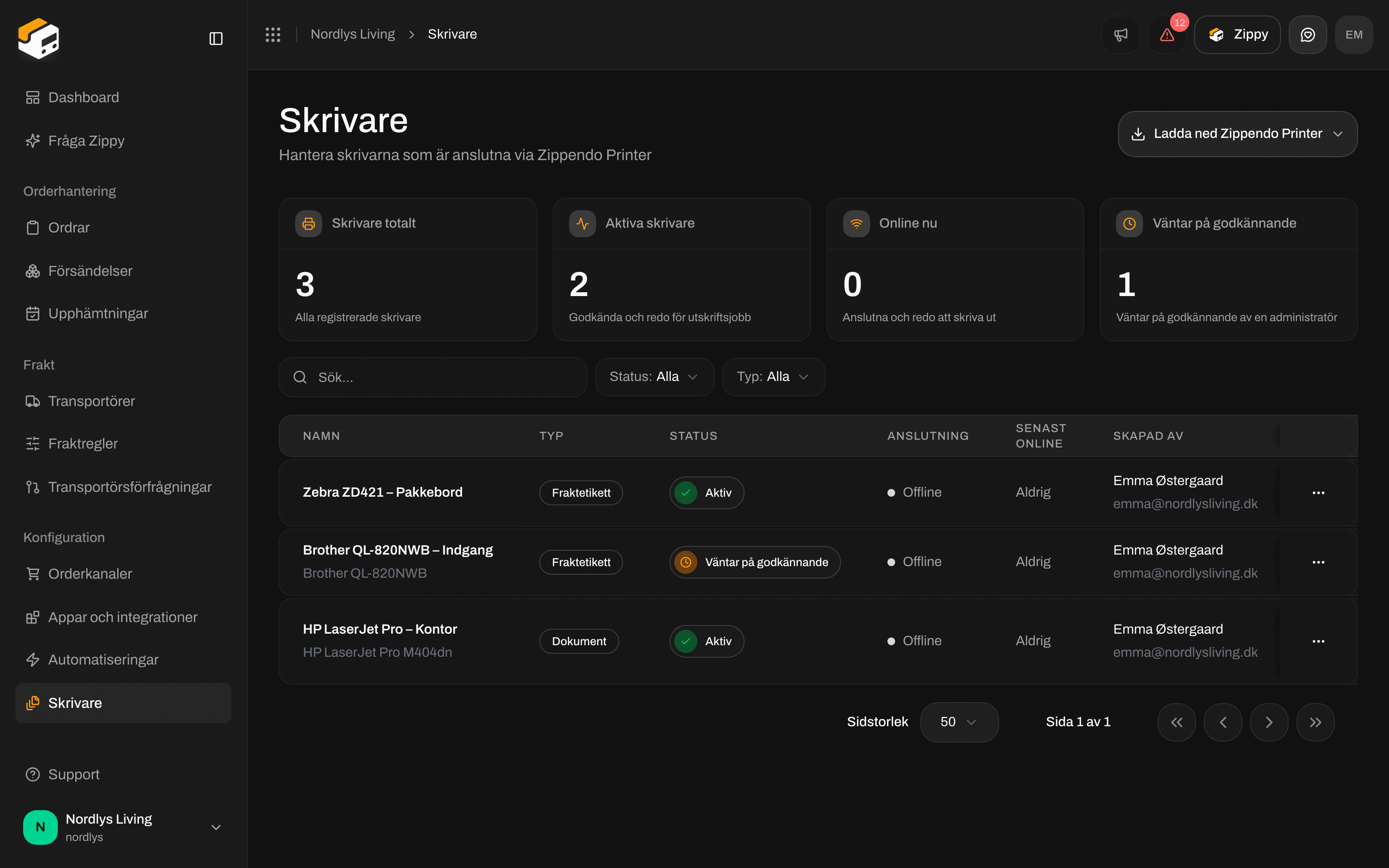The width and height of the screenshot is (1389, 868).
Task: Open the chat support bubble icon
Action: (1307, 34)
